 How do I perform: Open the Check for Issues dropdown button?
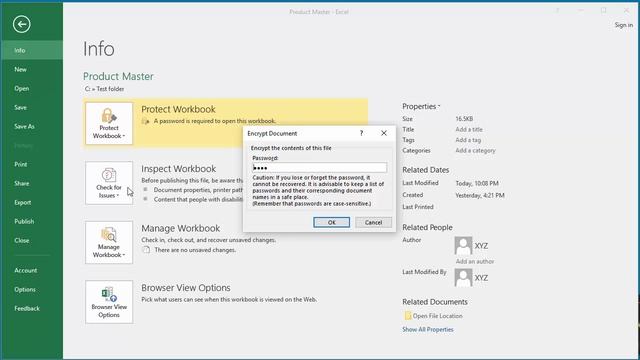click(109, 183)
